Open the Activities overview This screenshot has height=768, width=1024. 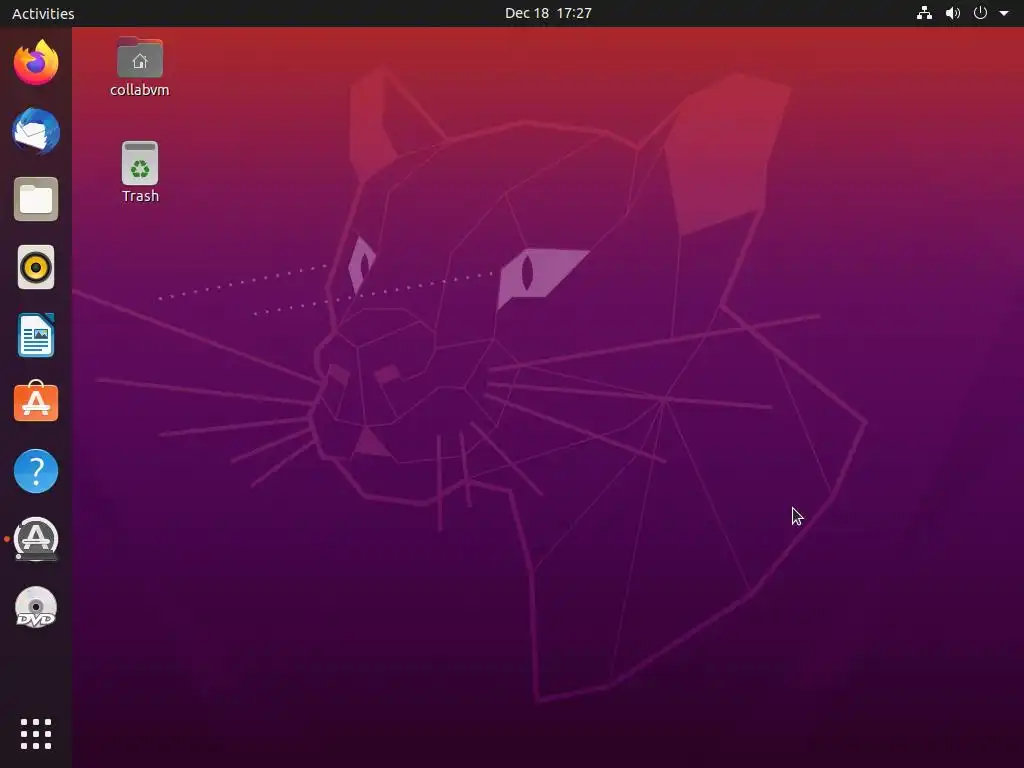[x=43, y=13]
